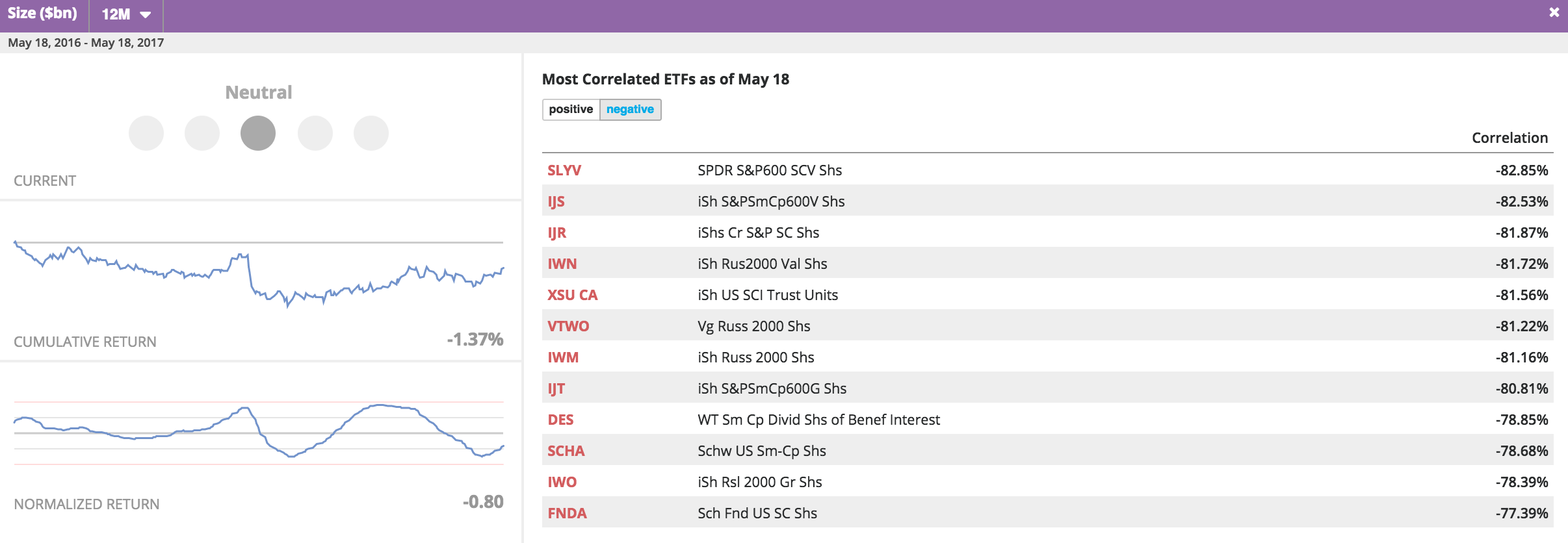
Task: Open the SLYV ticker link
Action: click(x=564, y=170)
